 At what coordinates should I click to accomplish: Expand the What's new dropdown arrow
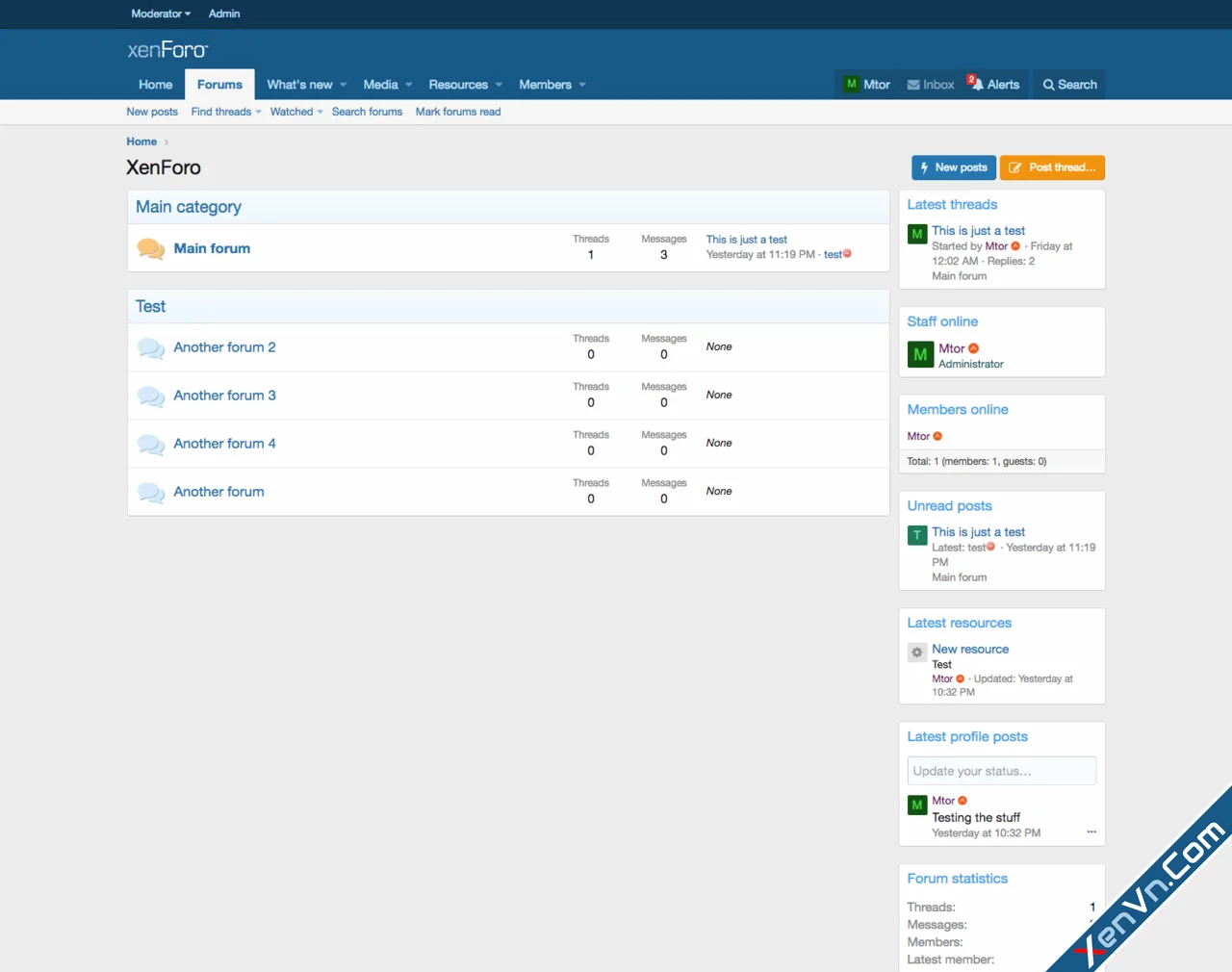coord(344,85)
